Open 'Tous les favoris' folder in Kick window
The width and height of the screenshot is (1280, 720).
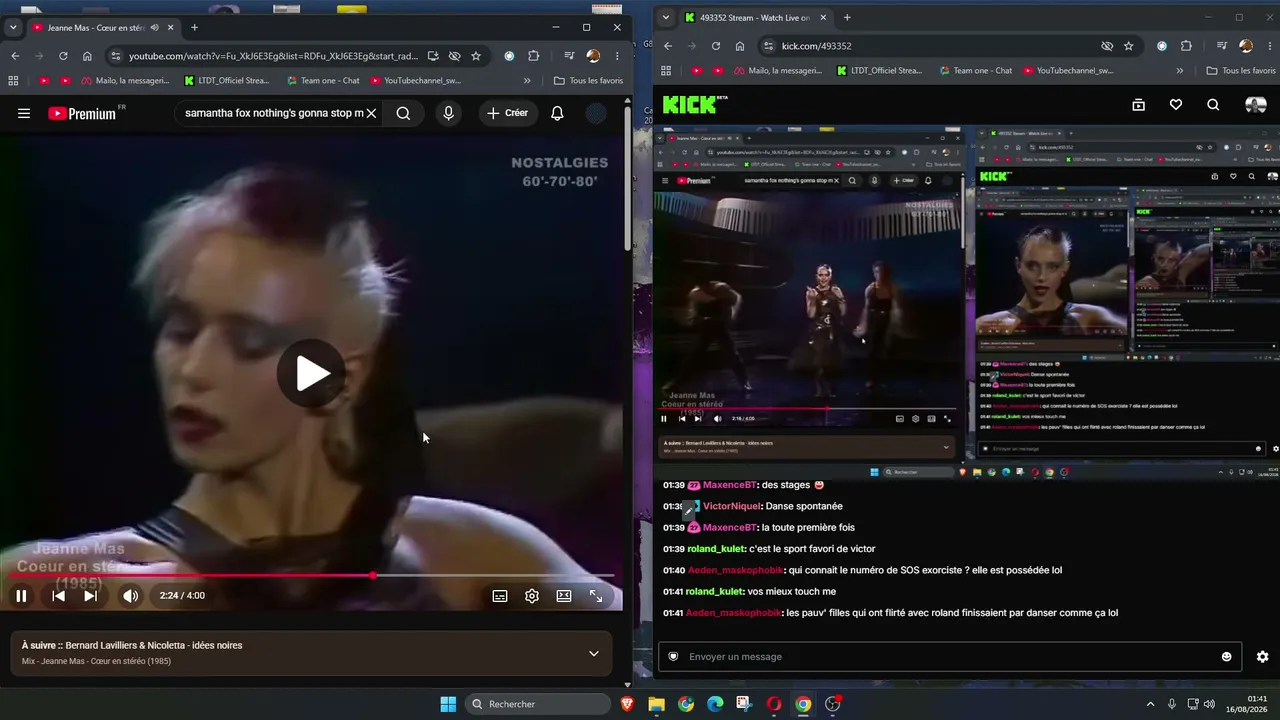point(1241,71)
